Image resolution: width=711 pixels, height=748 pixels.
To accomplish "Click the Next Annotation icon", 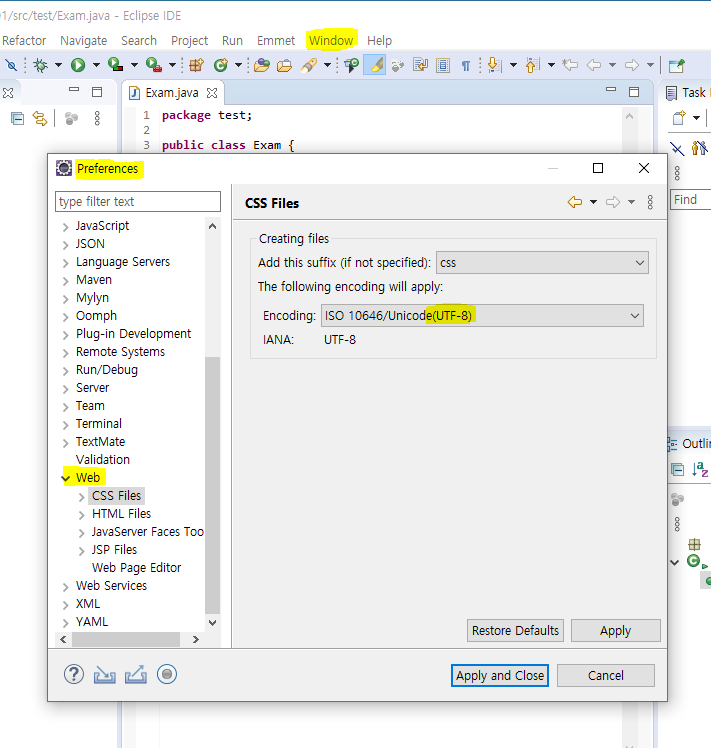I will (494, 65).
